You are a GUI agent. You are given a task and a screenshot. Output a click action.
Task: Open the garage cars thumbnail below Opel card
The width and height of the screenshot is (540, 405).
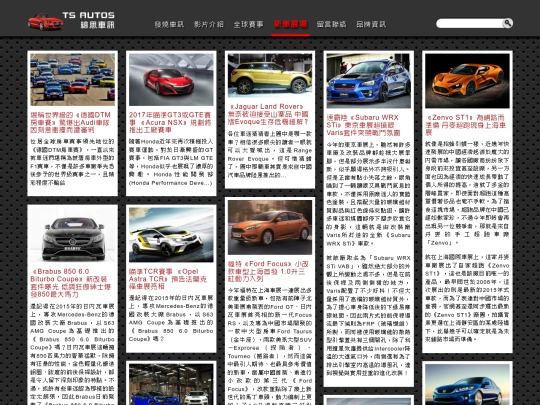pos(171,384)
